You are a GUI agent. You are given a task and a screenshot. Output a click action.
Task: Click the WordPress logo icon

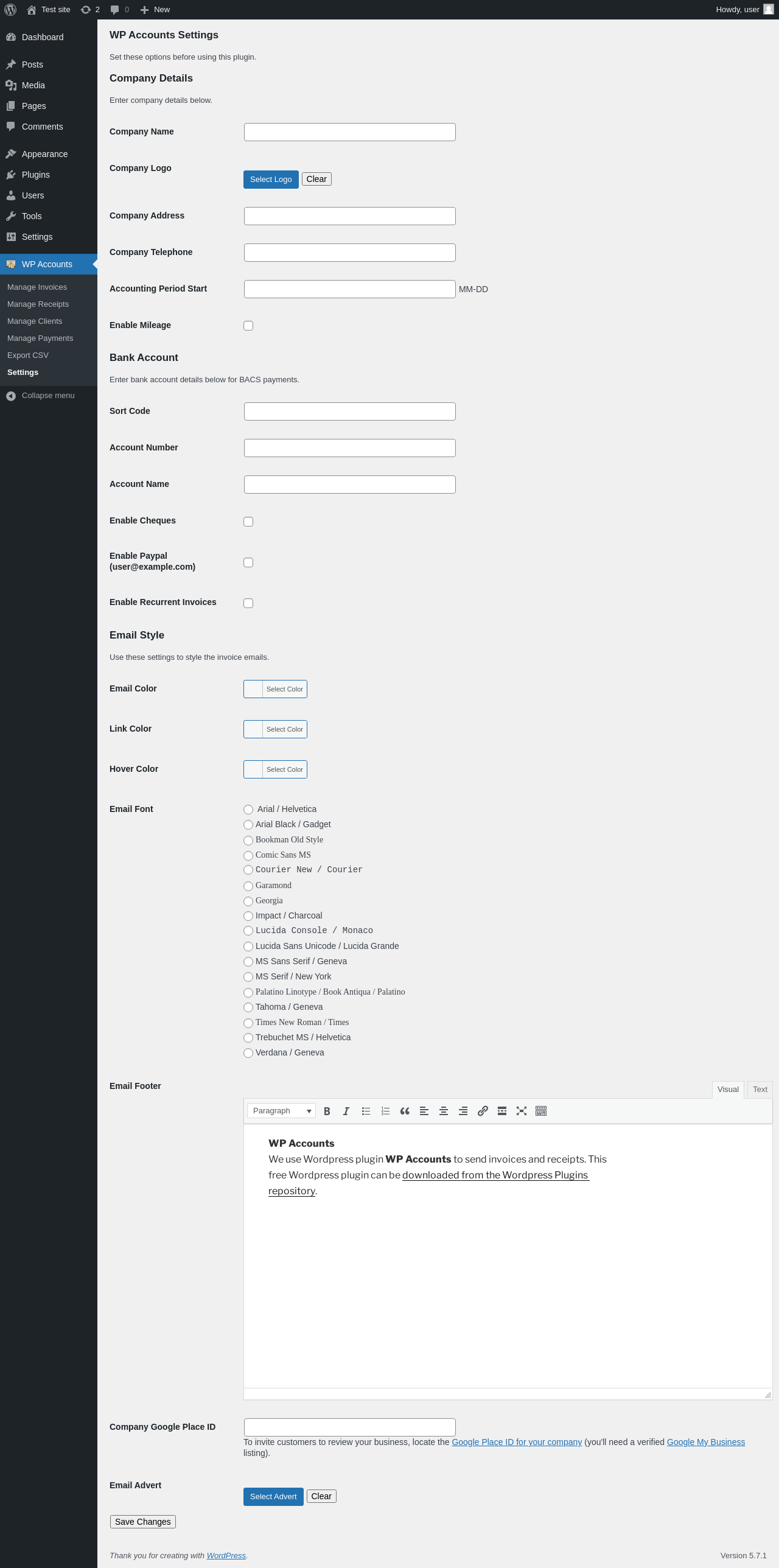click(x=10, y=10)
